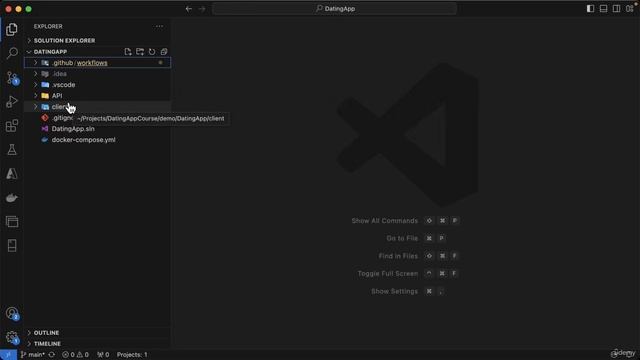The height and width of the screenshot is (360, 640).
Task: Open the Run and Debug view
Action: (12, 102)
